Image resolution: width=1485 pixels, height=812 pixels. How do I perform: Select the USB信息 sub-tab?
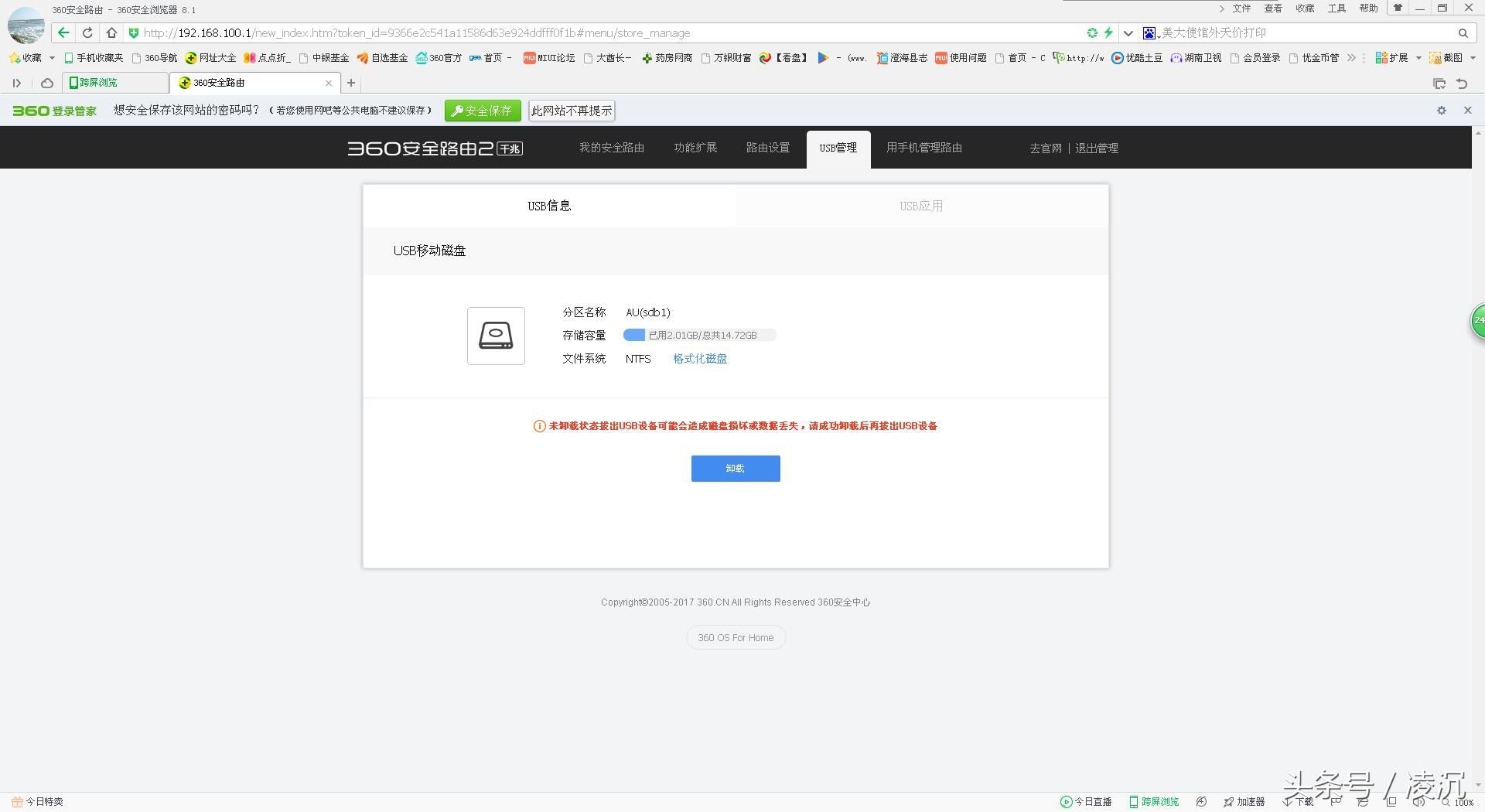[x=549, y=206]
